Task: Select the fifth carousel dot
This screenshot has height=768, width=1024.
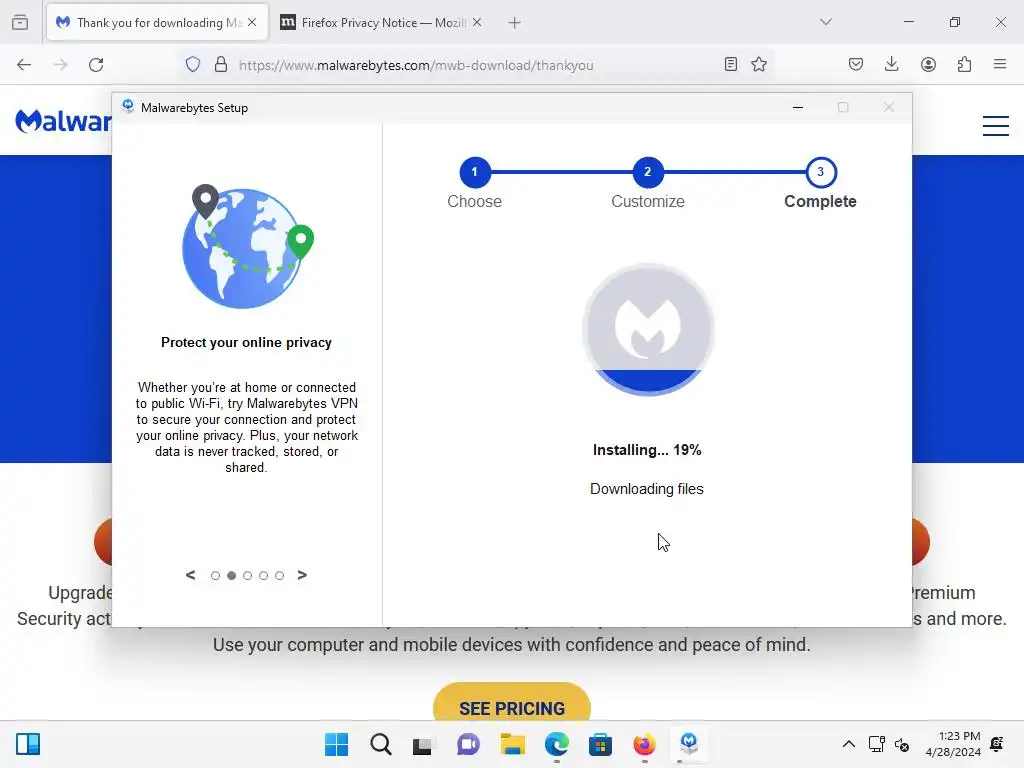Action: pos(280,575)
